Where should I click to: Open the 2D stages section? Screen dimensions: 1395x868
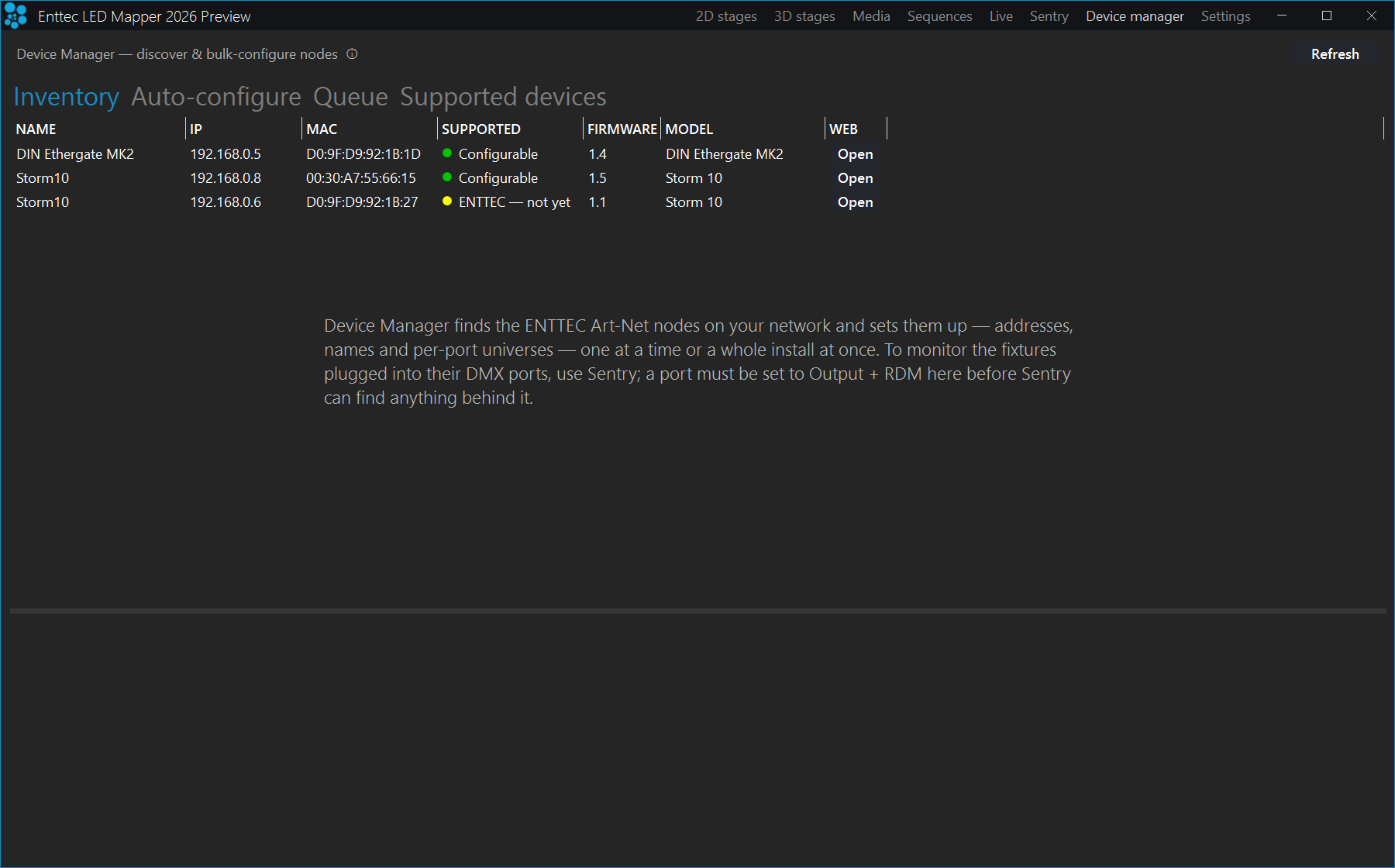click(726, 16)
